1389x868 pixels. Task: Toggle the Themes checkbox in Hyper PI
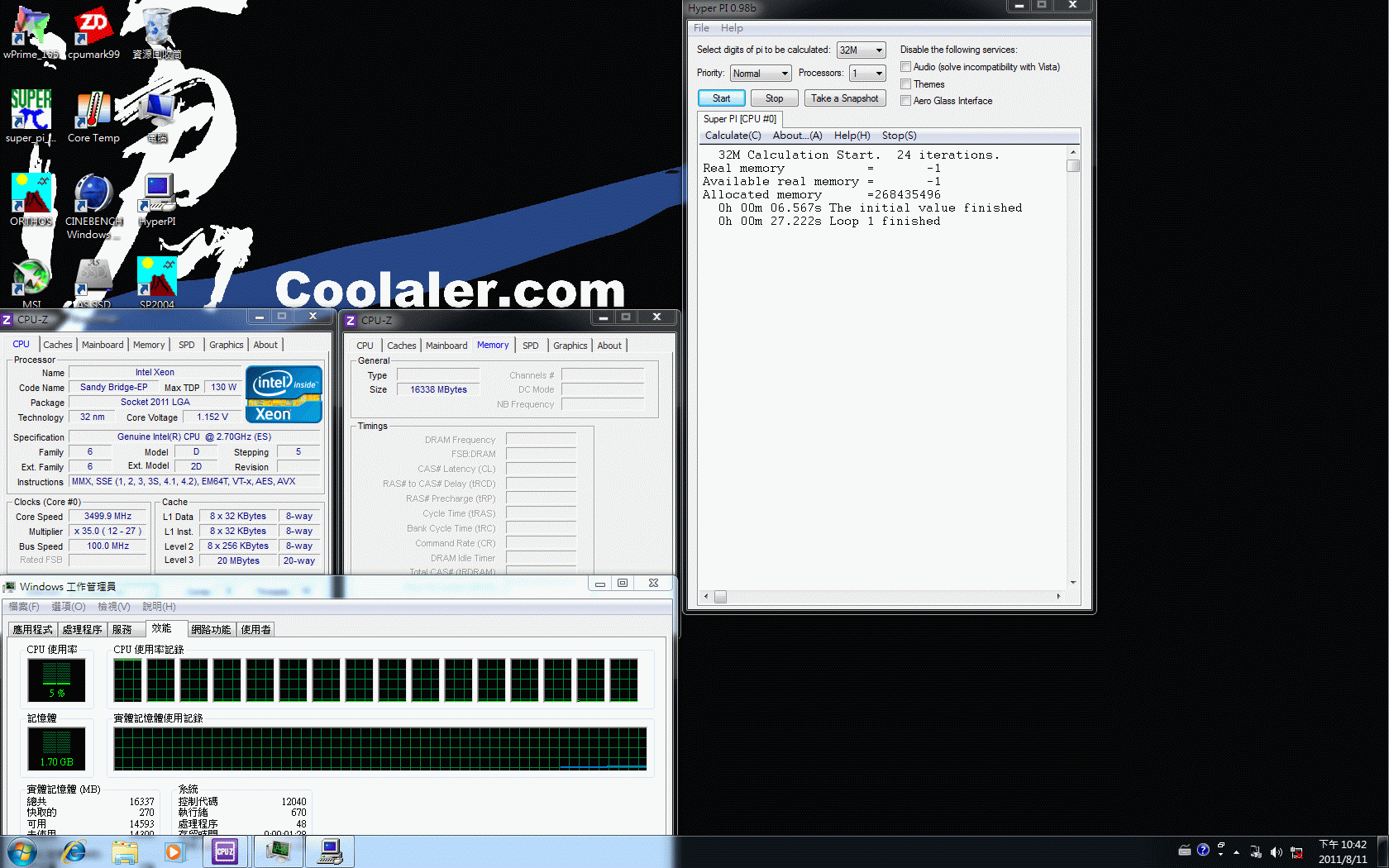906,84
